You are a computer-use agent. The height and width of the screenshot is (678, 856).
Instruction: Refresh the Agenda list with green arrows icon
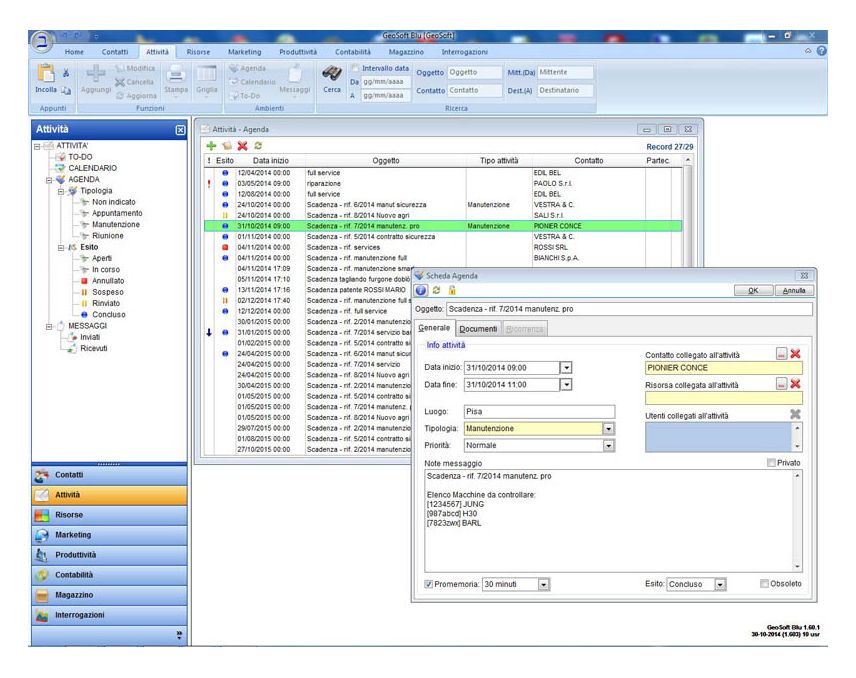(258, 146)
